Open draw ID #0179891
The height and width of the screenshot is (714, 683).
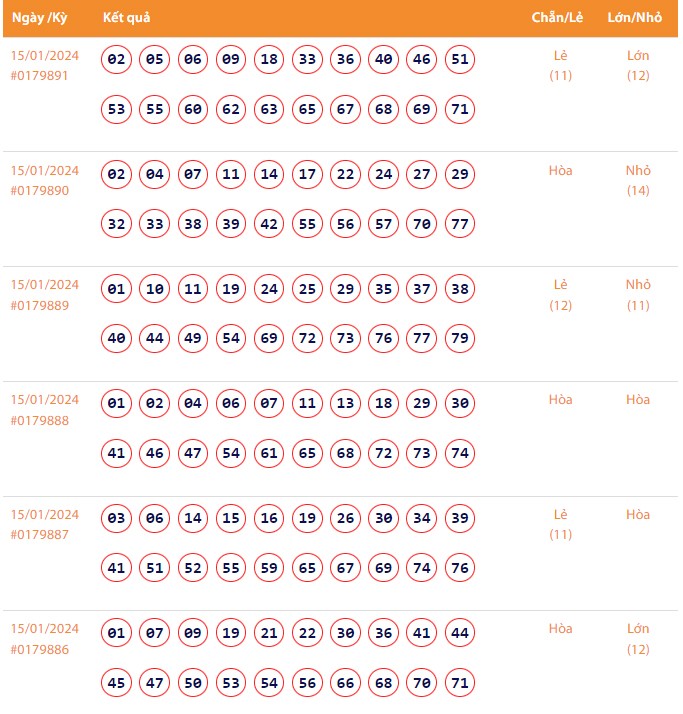click(x=40, y=75)
